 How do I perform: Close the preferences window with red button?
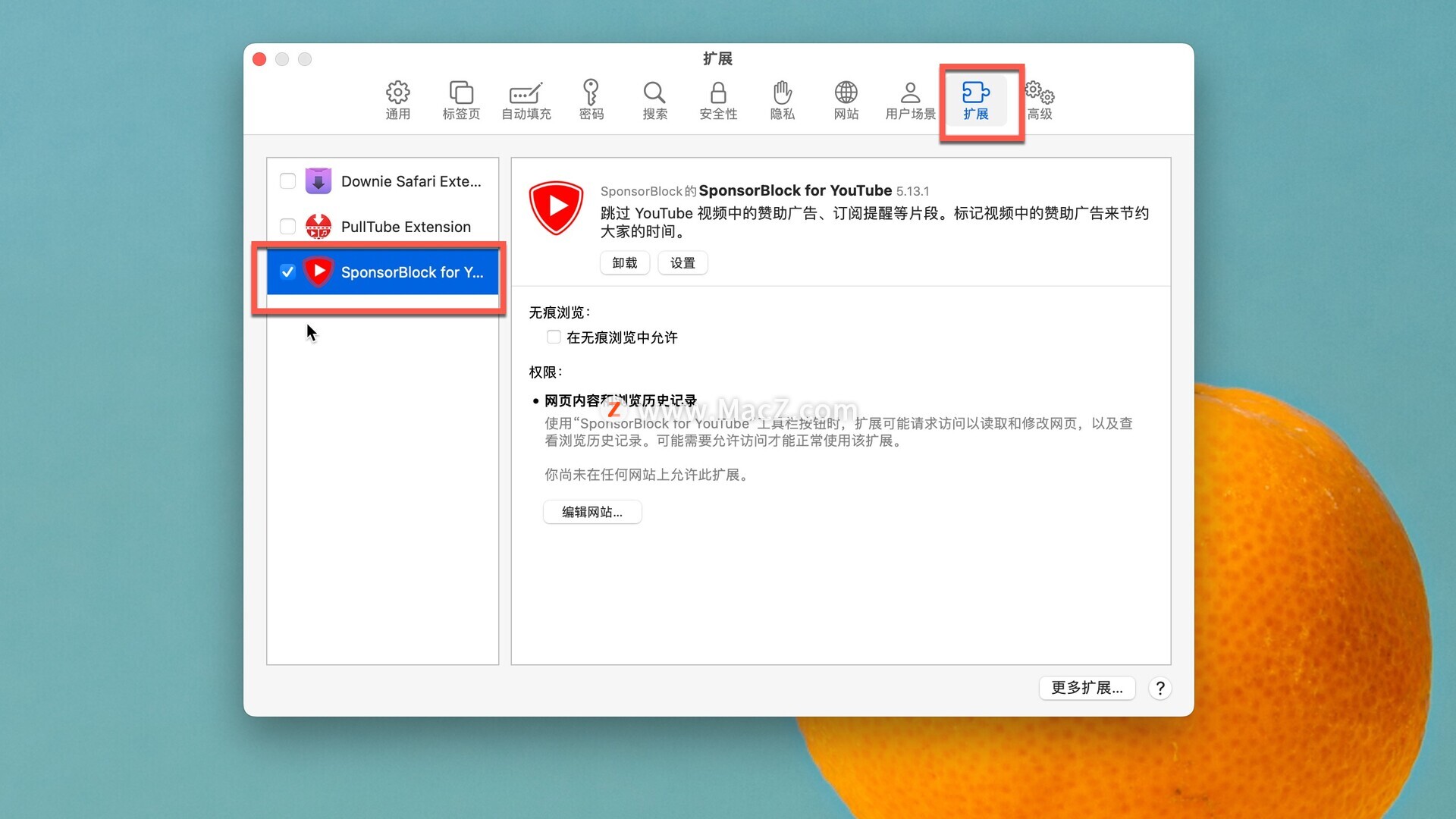(259, 59)
